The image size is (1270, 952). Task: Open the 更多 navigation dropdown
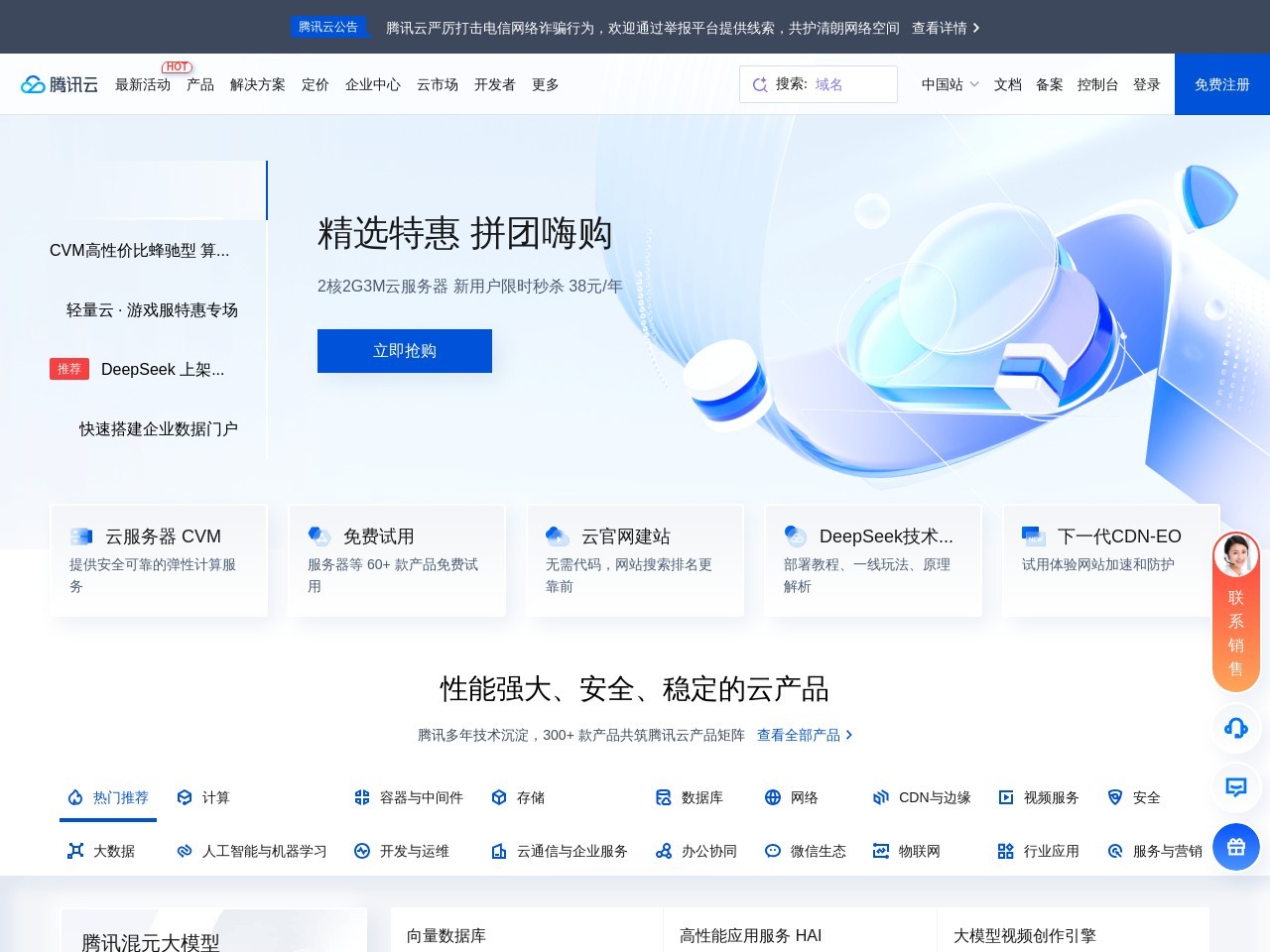point(544,84)
